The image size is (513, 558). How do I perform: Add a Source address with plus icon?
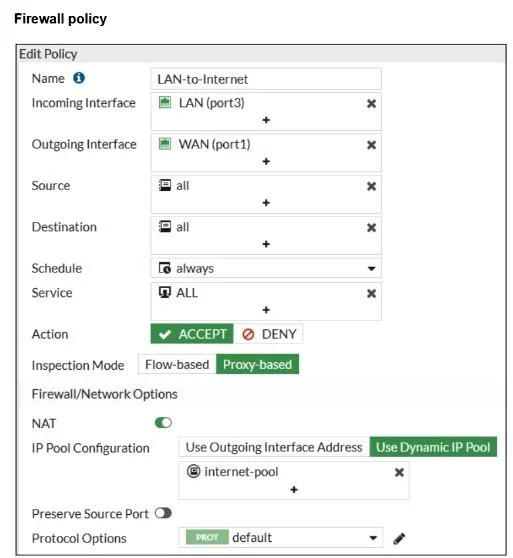pyautogui.click(x=266, y=202)
